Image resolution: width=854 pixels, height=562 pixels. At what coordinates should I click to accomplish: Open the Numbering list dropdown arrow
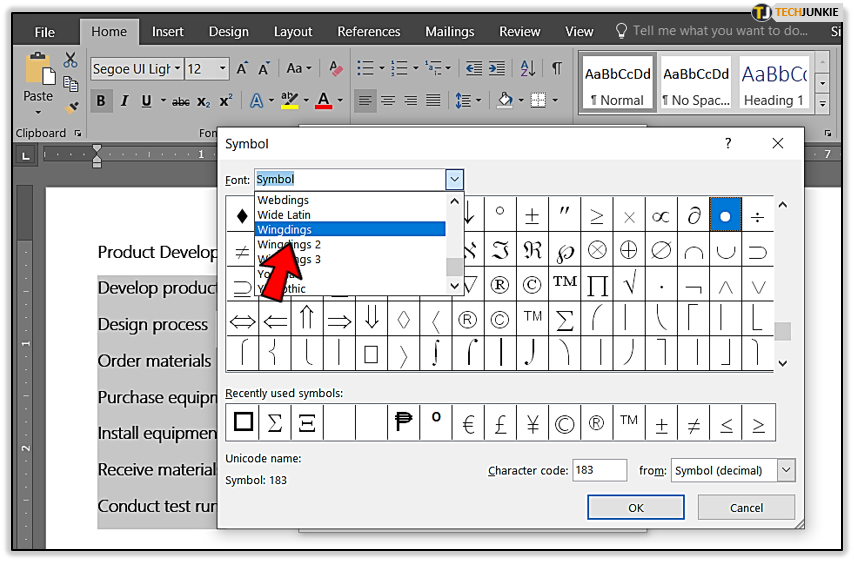tap(415, 69)
